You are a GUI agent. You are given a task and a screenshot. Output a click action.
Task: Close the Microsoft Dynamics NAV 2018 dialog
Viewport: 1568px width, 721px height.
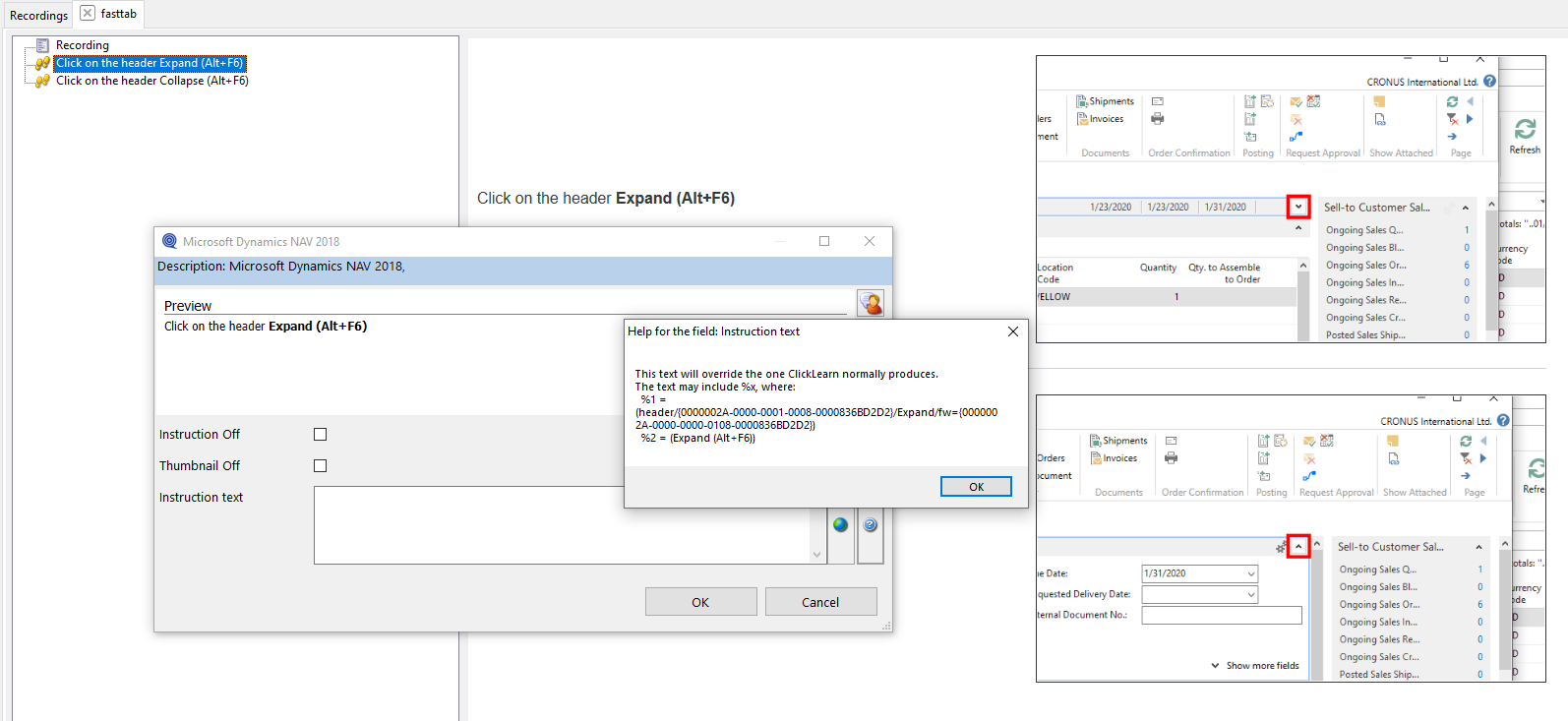coord(870,241)
